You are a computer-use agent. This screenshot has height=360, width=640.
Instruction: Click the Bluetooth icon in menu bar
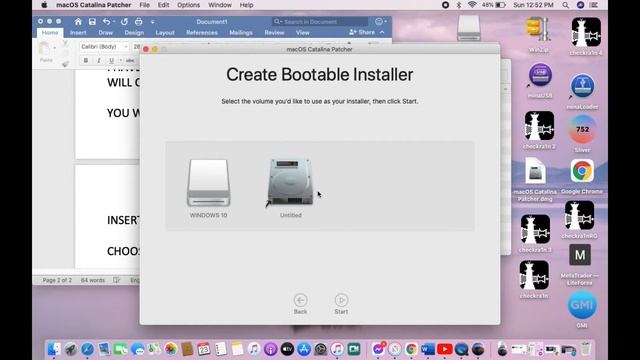point(459,5)
